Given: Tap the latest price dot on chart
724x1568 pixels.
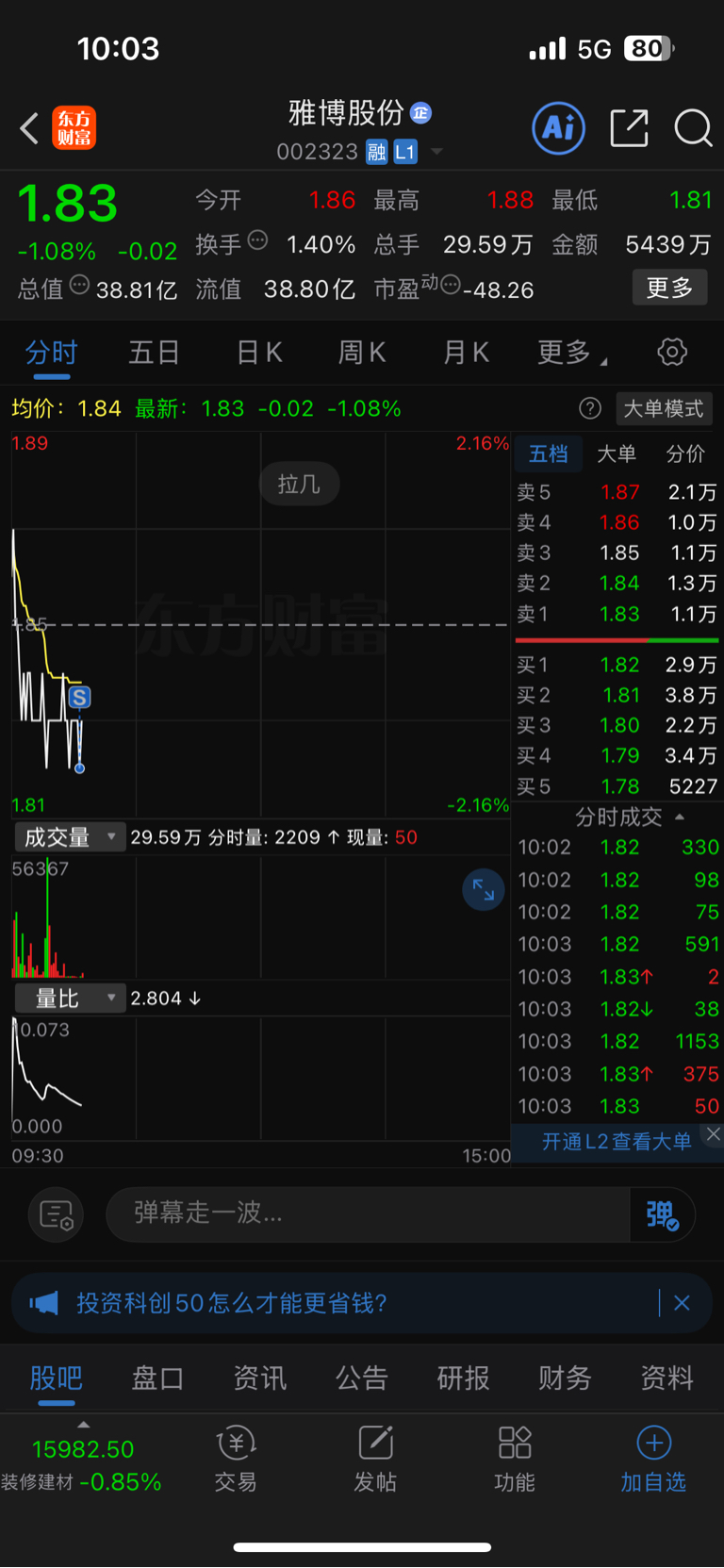Looking at the screenshot, I should pos(79,768).
